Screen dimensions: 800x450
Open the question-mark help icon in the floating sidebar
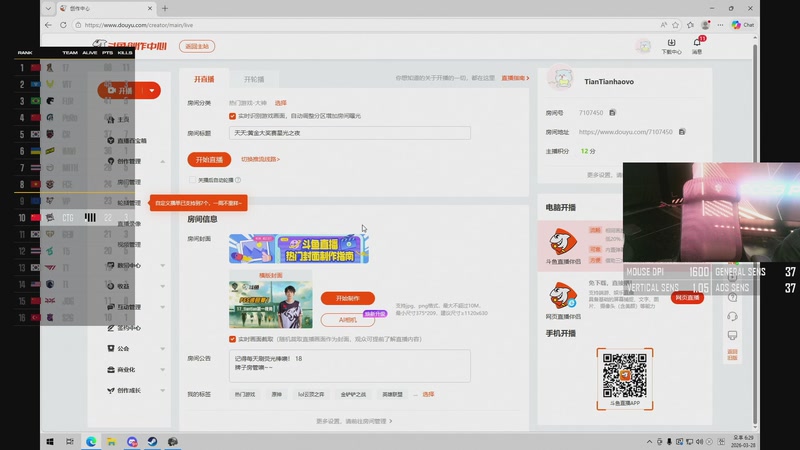(x=732, y=297)
